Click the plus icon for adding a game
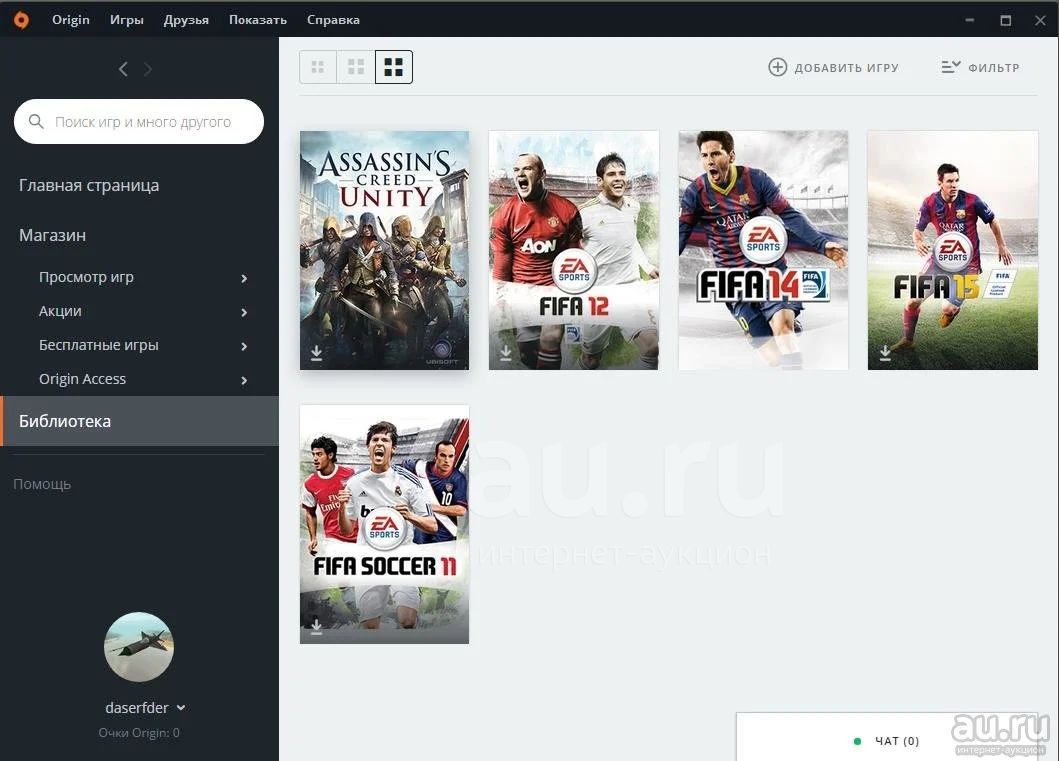The height and width of the screenshot is (761, 1059). coord(777,67)
